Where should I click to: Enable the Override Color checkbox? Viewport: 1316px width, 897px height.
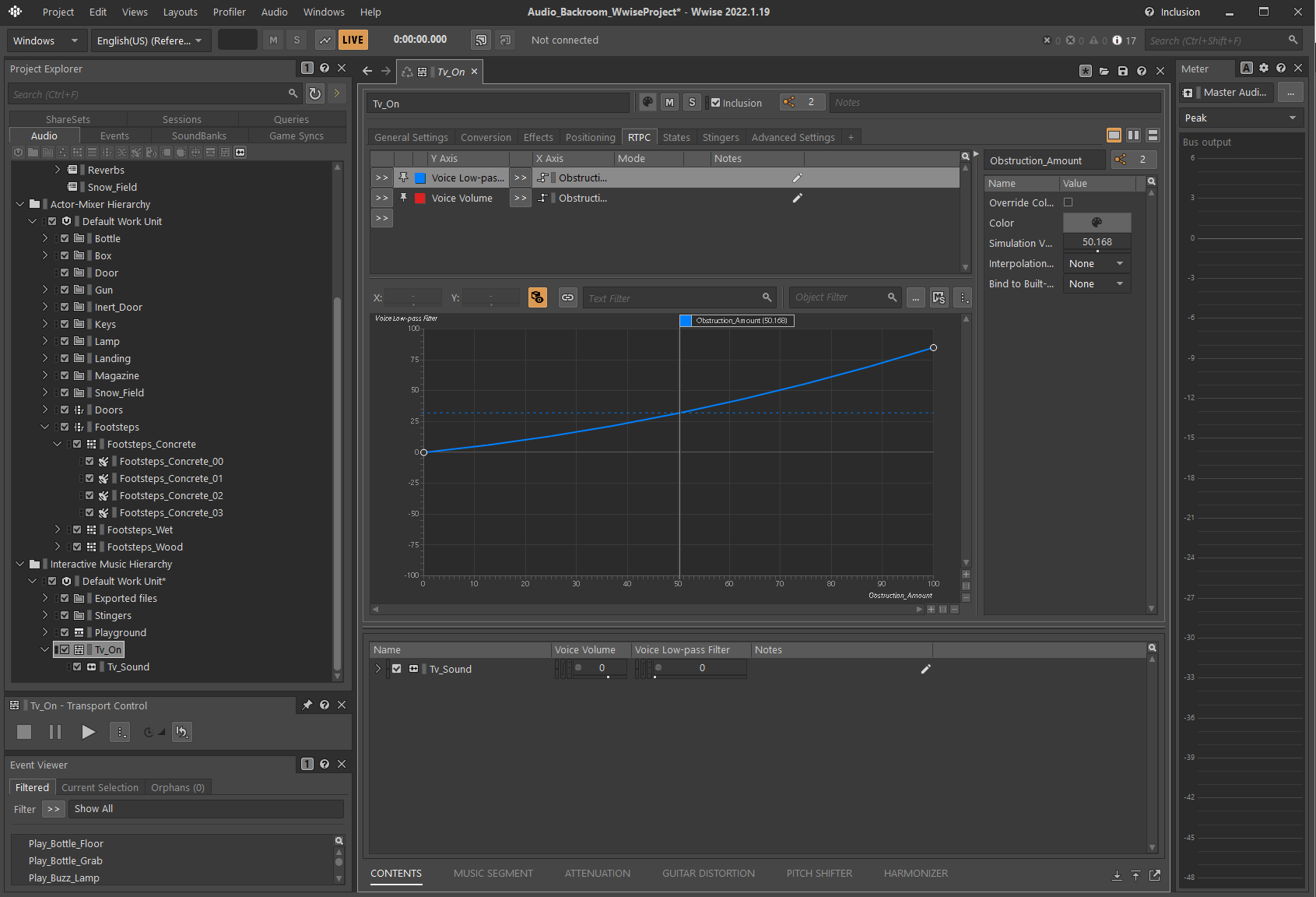[1068, 202]
